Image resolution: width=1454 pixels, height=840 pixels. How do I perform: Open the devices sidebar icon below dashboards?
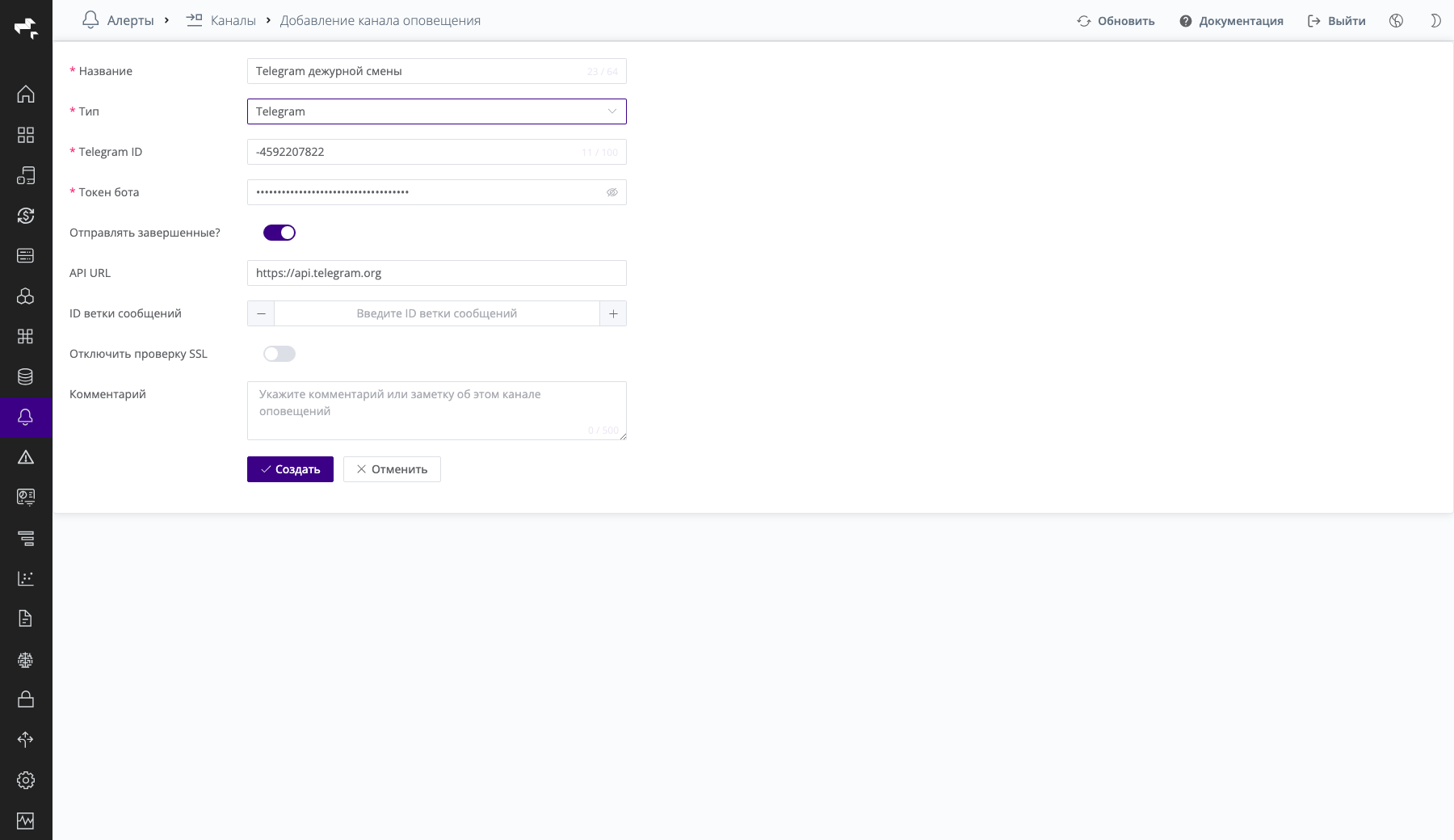[26, 175]
